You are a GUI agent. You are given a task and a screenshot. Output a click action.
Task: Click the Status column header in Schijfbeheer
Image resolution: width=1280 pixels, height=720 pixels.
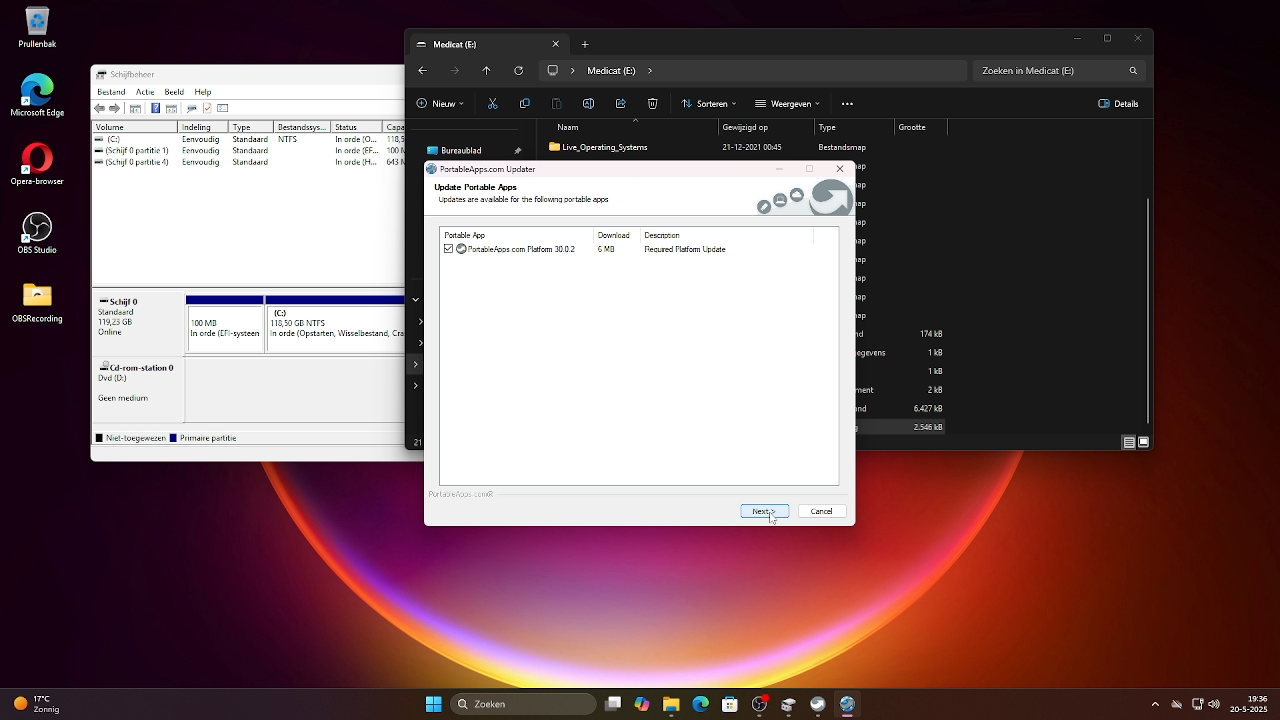click(x=356, y=127)
